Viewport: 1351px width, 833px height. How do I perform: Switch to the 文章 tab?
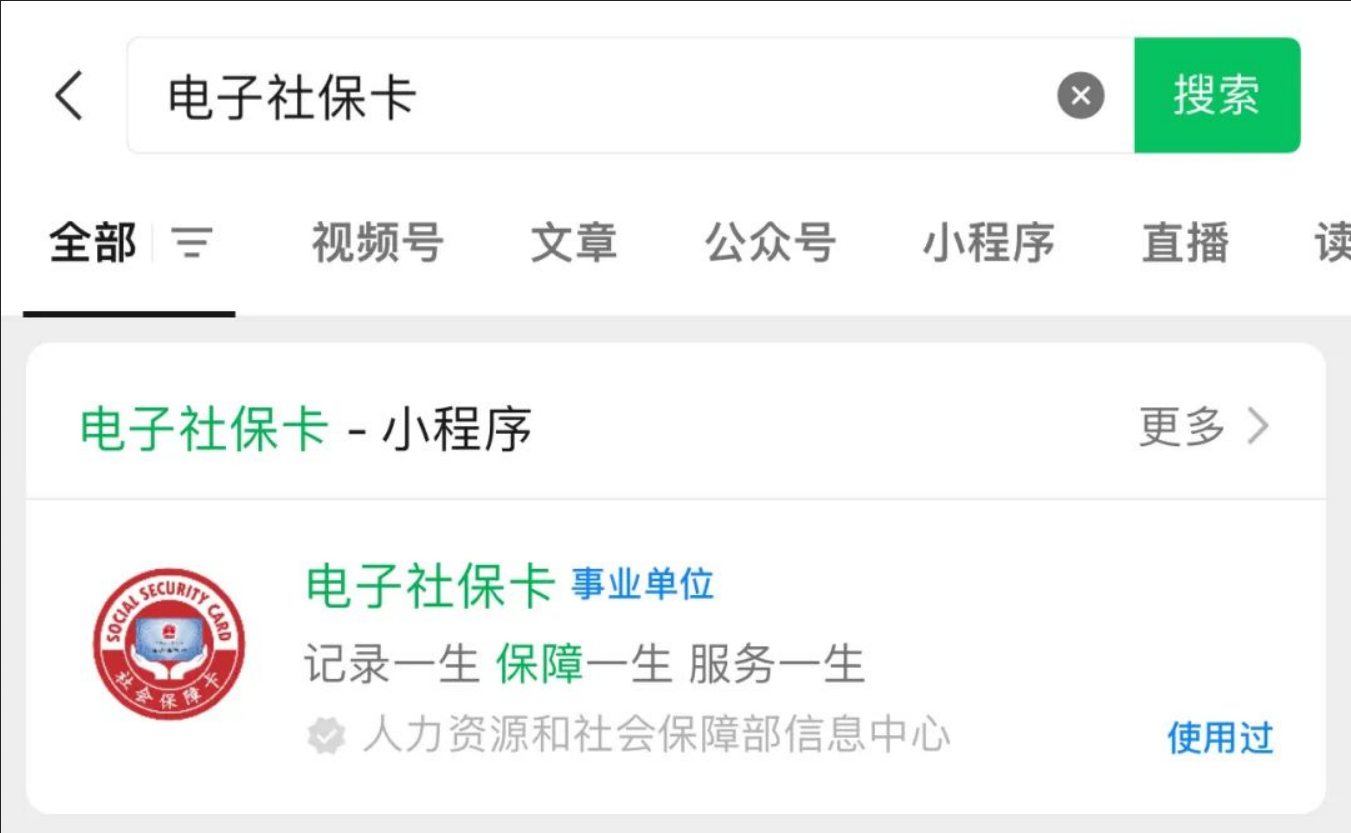coord(574,243)
